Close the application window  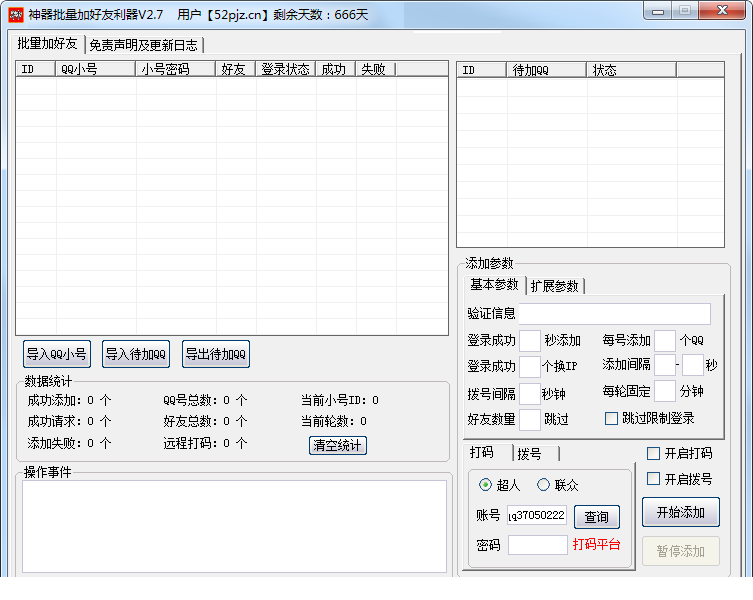tap(722, 11)
